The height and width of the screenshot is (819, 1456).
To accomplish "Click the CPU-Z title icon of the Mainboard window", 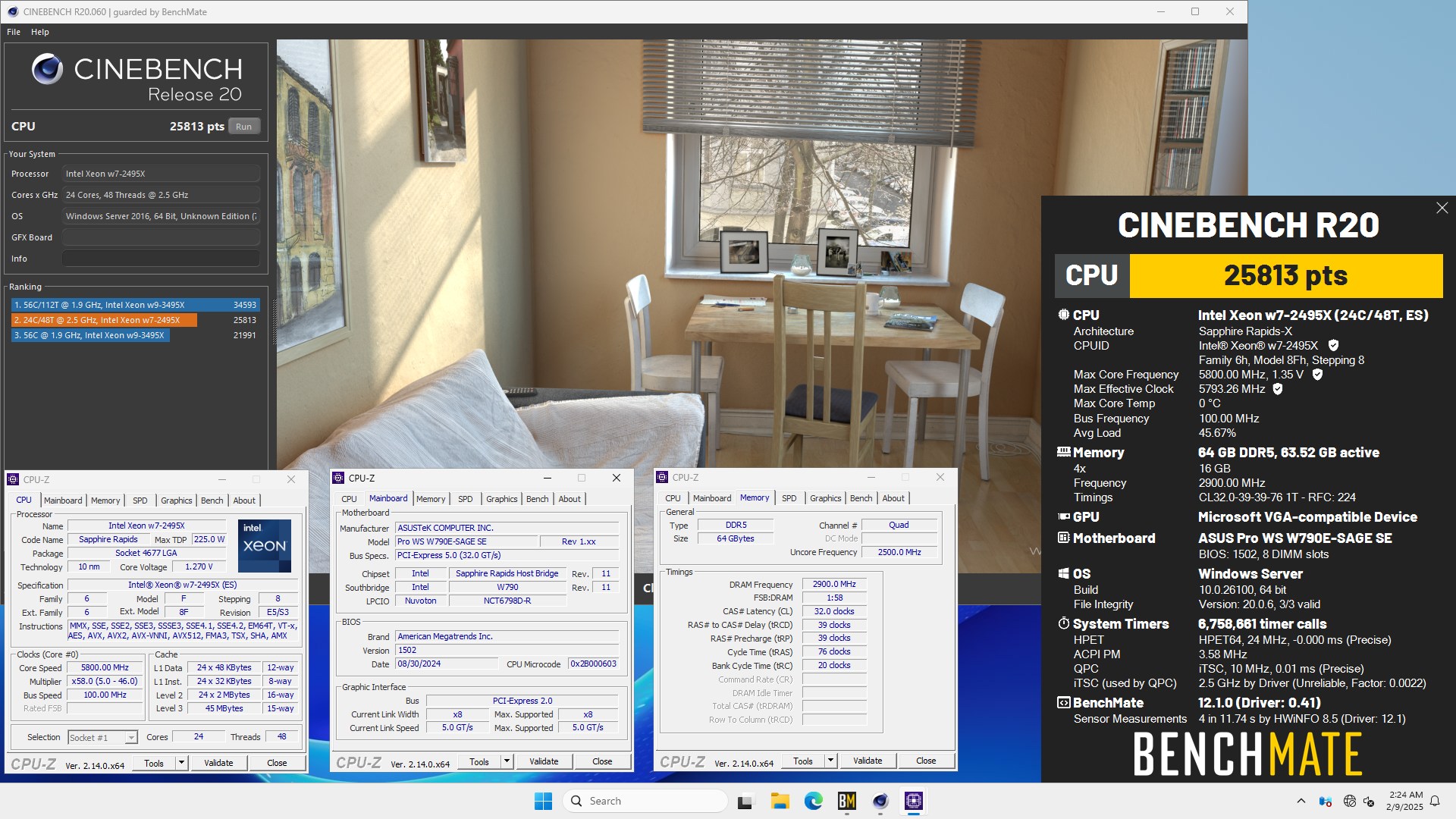I will 338,478.
